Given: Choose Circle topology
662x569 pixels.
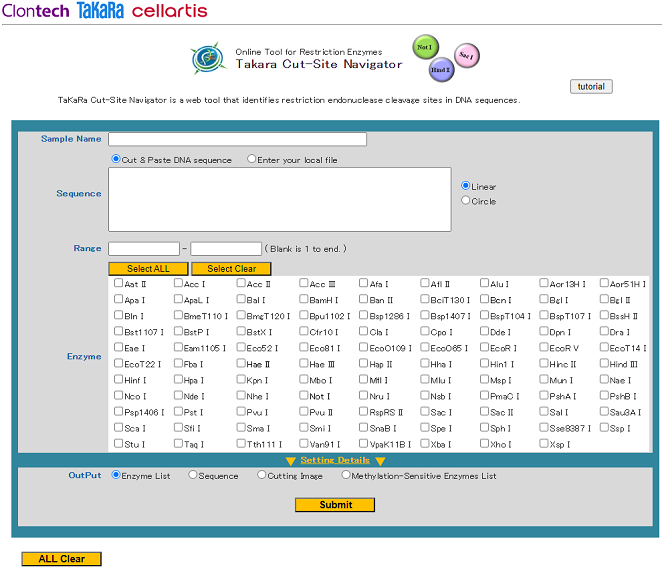Looking at the screenshot, I should 466,201.
